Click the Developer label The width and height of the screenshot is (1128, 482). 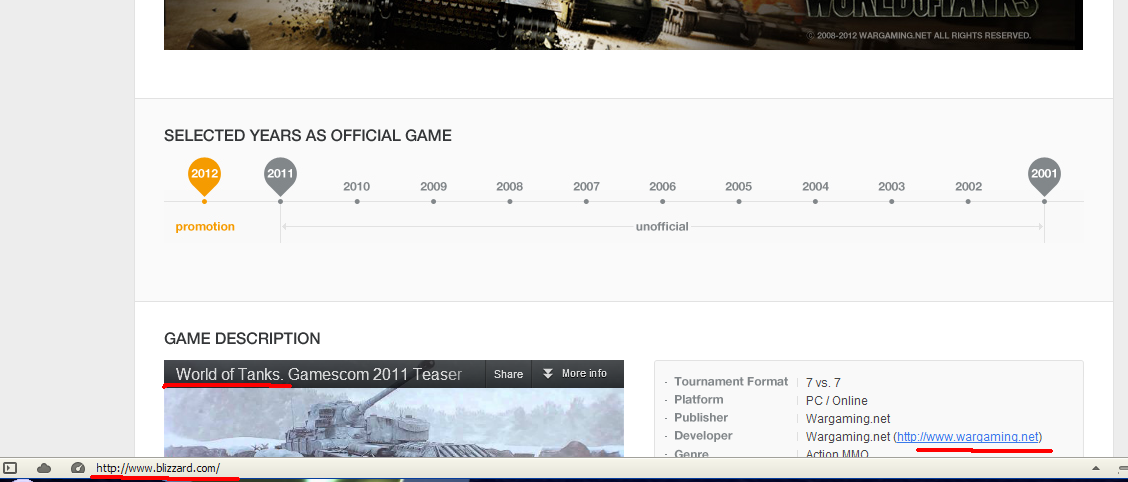point(703,436)
